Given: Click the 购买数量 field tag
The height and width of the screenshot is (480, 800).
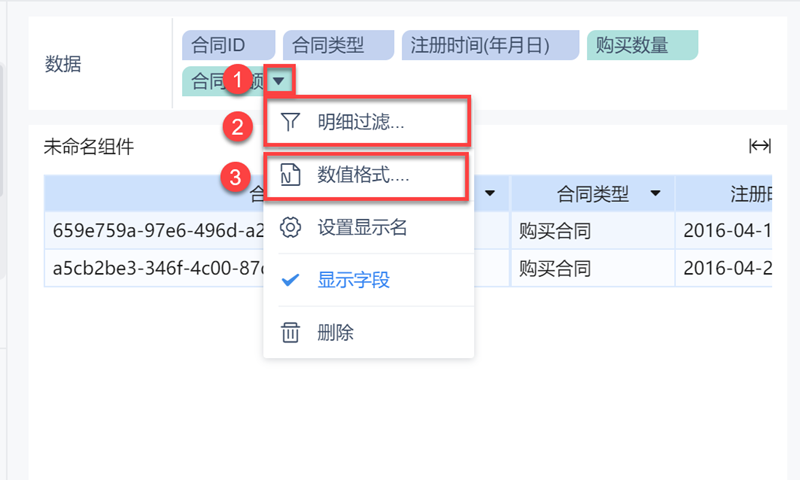Looking at the screenshot, I should (x=642, y=45).
